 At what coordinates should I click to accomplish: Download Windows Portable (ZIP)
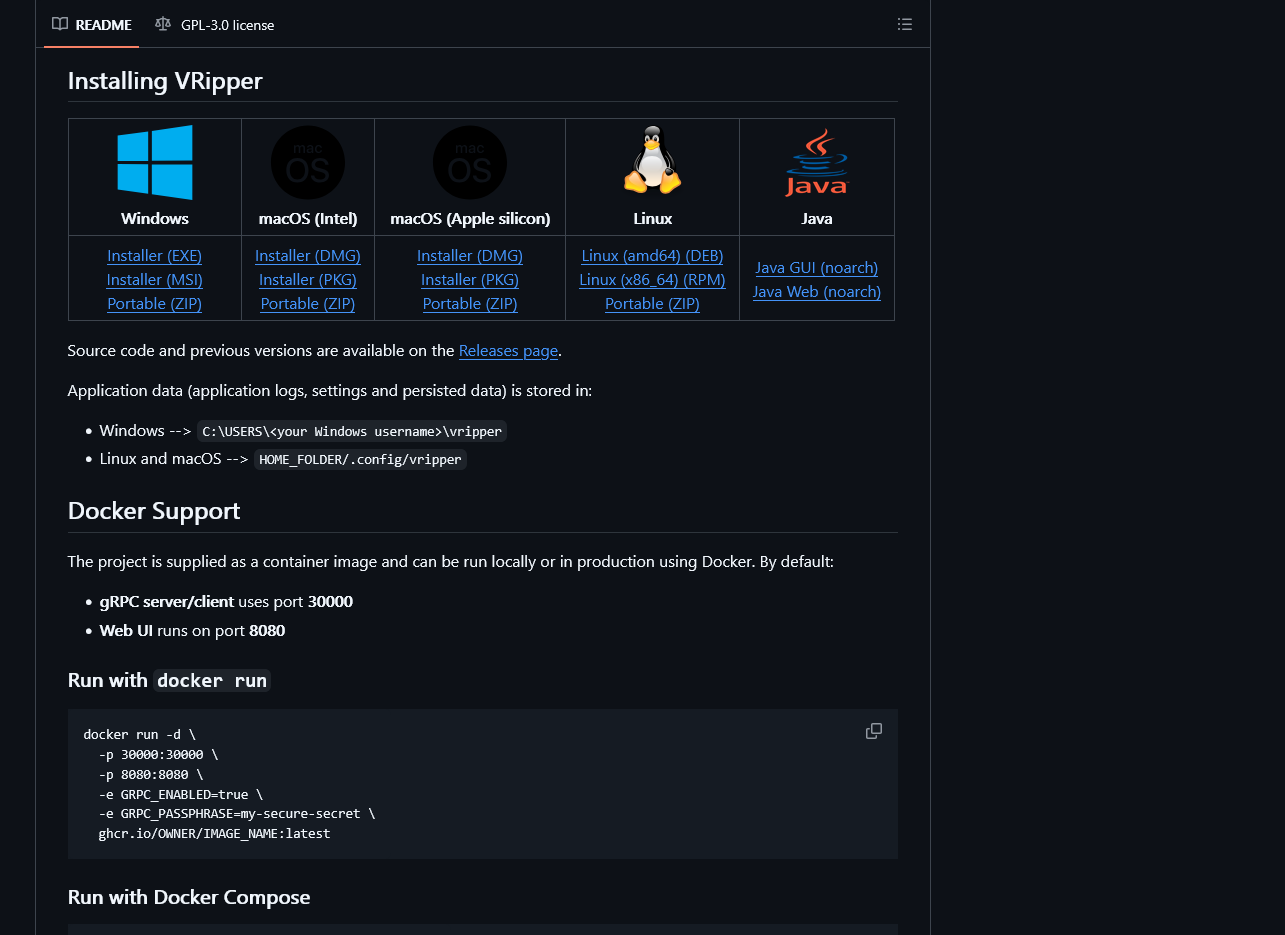[155, 304]
